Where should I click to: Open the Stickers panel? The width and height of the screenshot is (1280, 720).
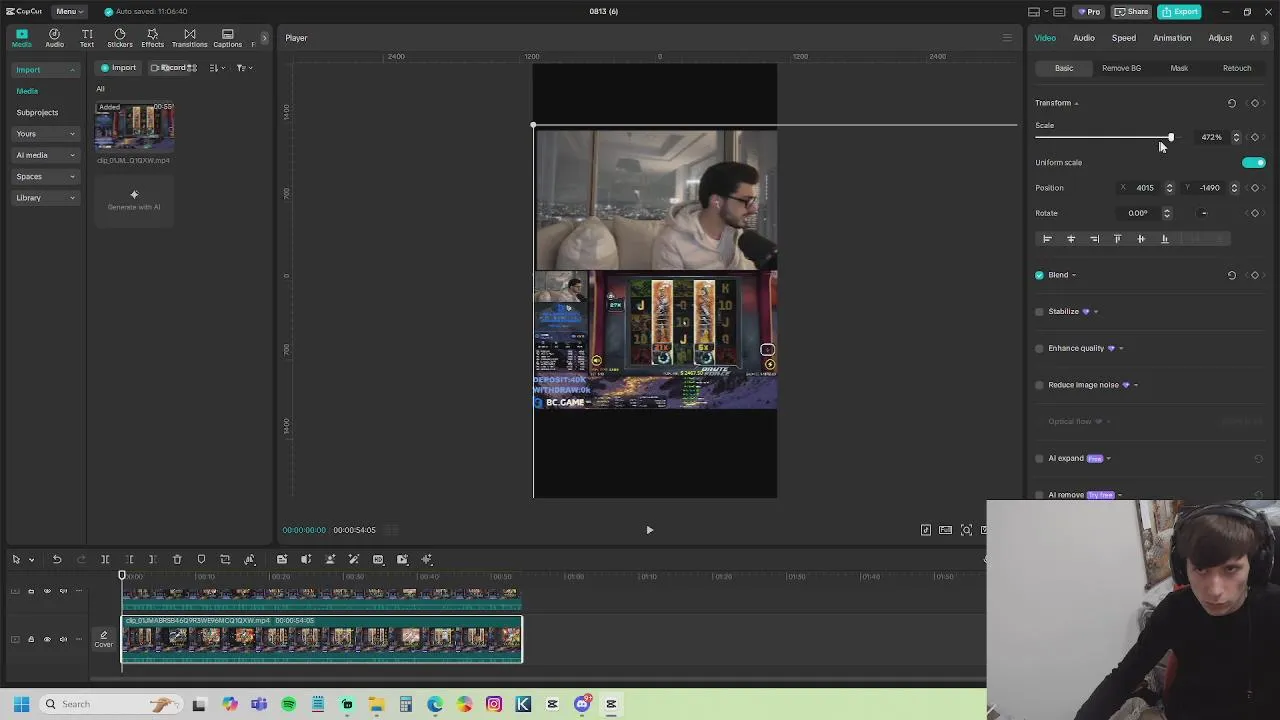120,38
